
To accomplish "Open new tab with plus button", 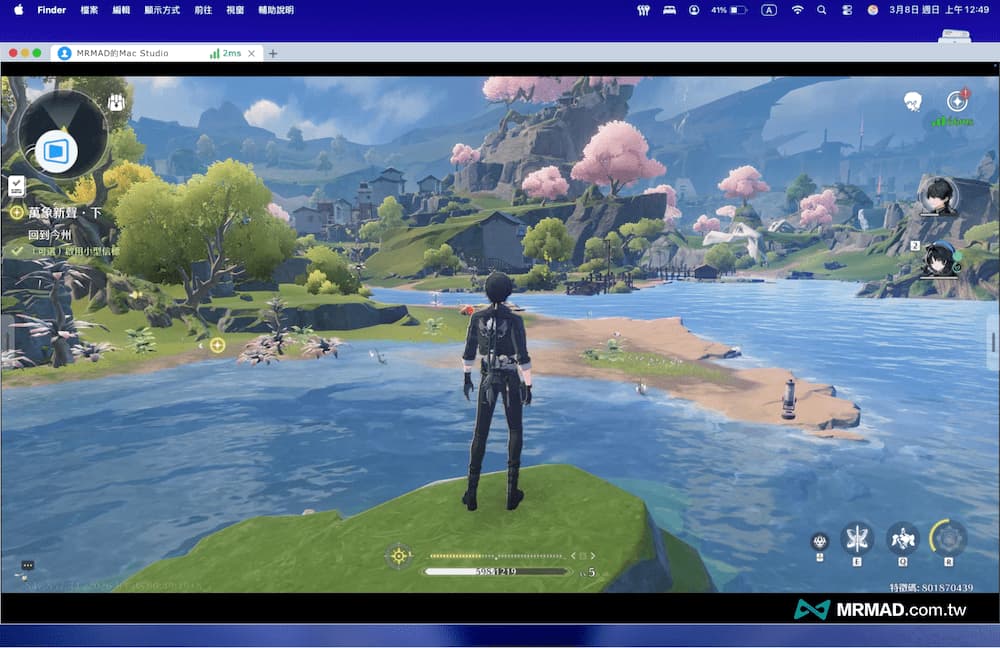I will 273,53.
